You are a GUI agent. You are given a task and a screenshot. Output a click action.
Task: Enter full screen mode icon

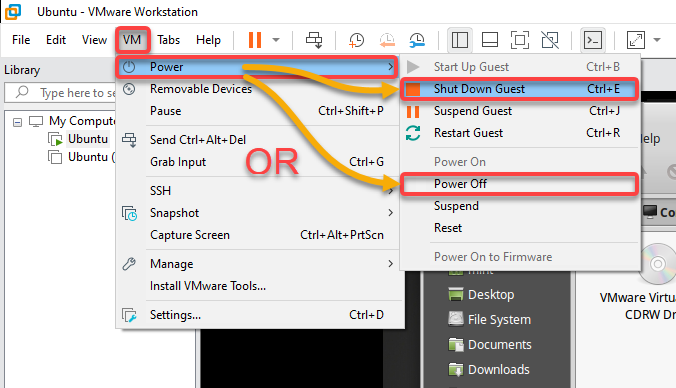click(x=520, y=40)
